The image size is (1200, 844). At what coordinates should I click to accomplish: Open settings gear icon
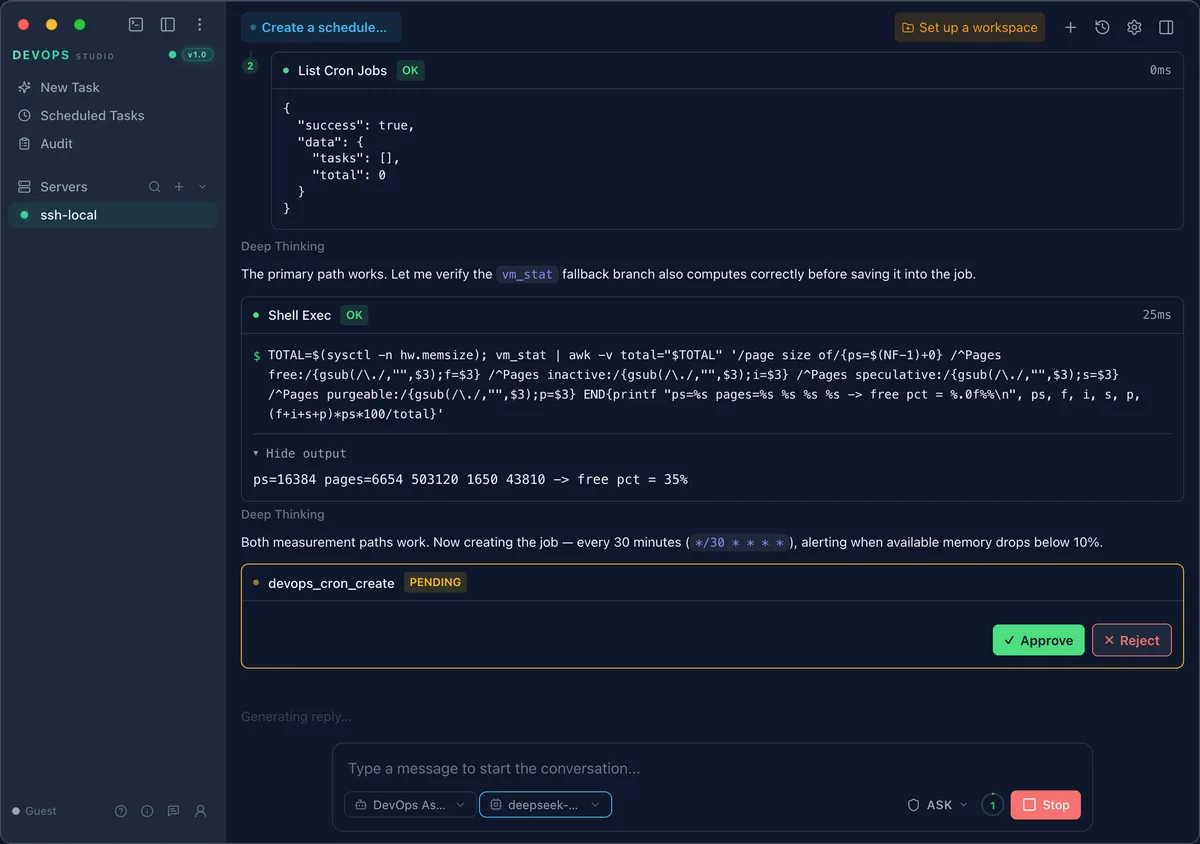click(x=1134, y=27)
